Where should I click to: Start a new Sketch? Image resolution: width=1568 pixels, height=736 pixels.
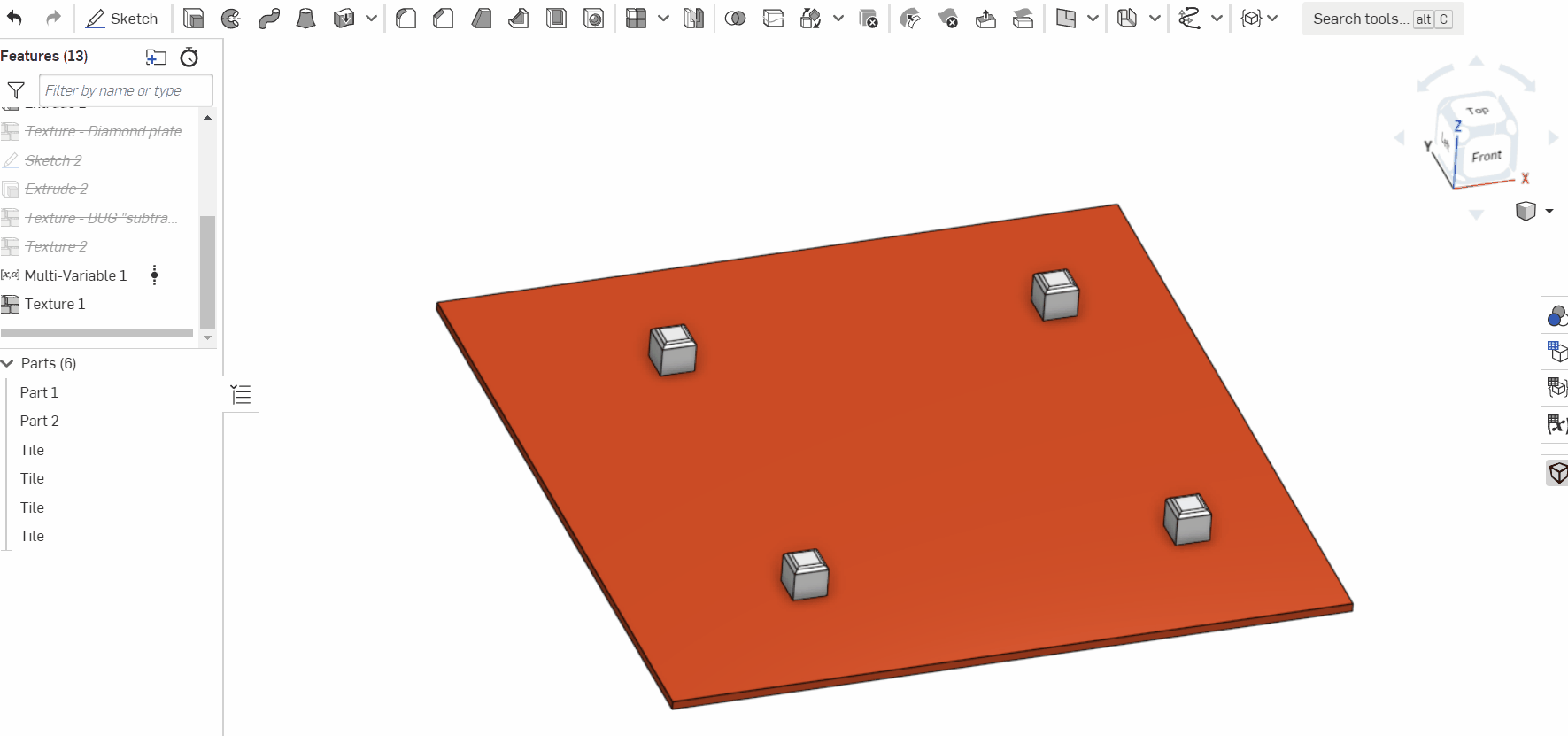coord(122,19)
